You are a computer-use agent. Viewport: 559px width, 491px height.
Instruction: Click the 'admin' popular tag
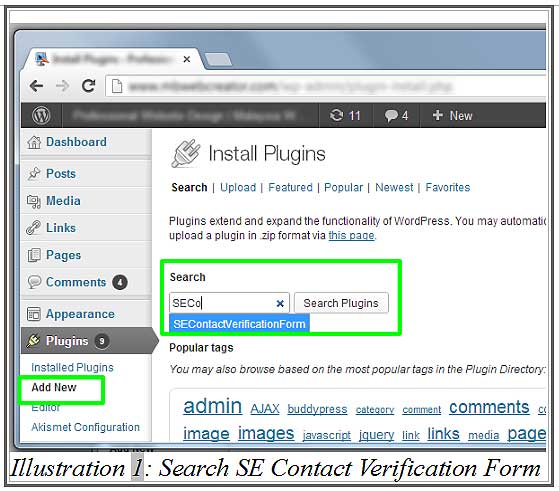pos(212,406)
